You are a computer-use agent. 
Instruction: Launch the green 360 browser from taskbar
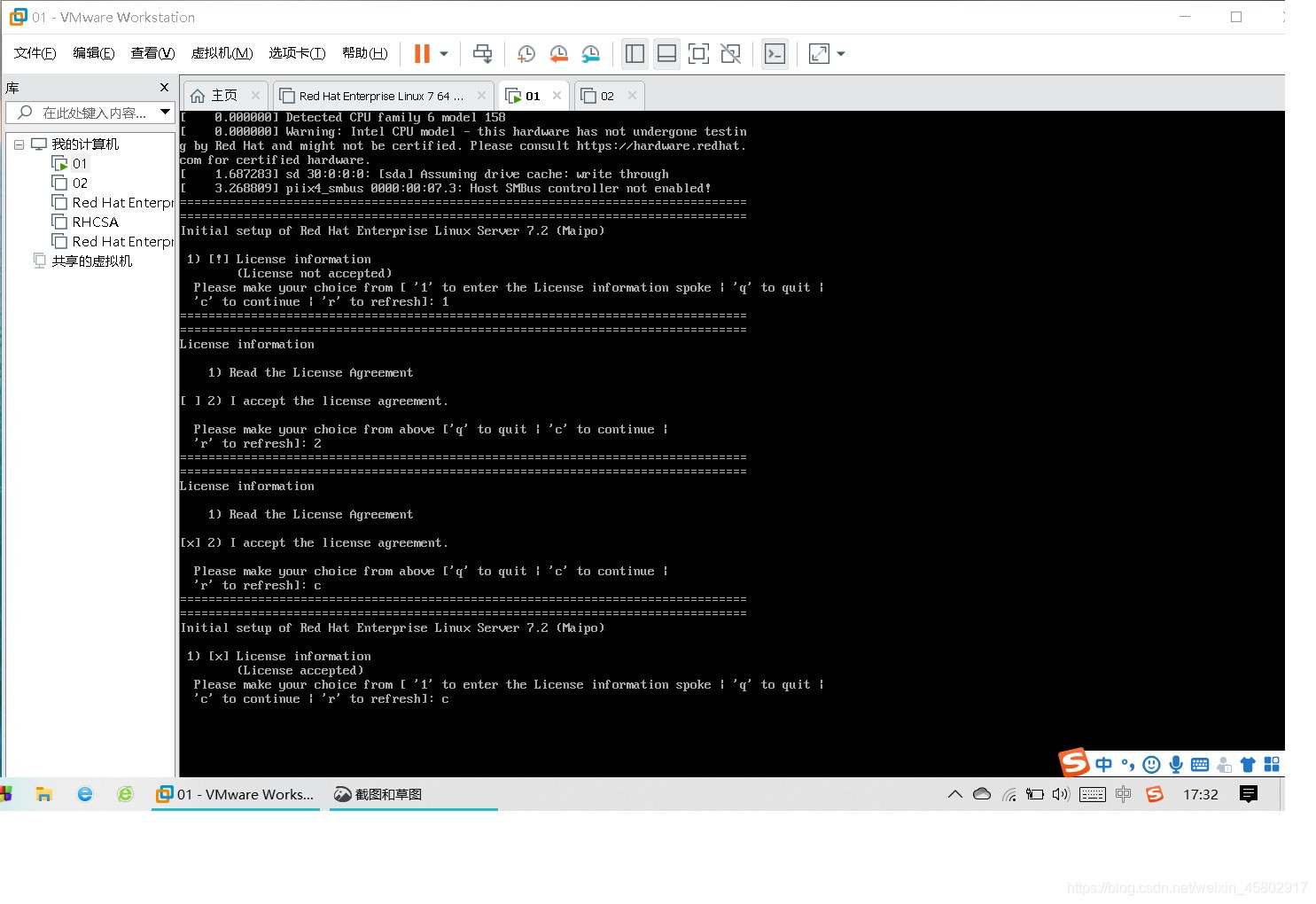point(125,794)
